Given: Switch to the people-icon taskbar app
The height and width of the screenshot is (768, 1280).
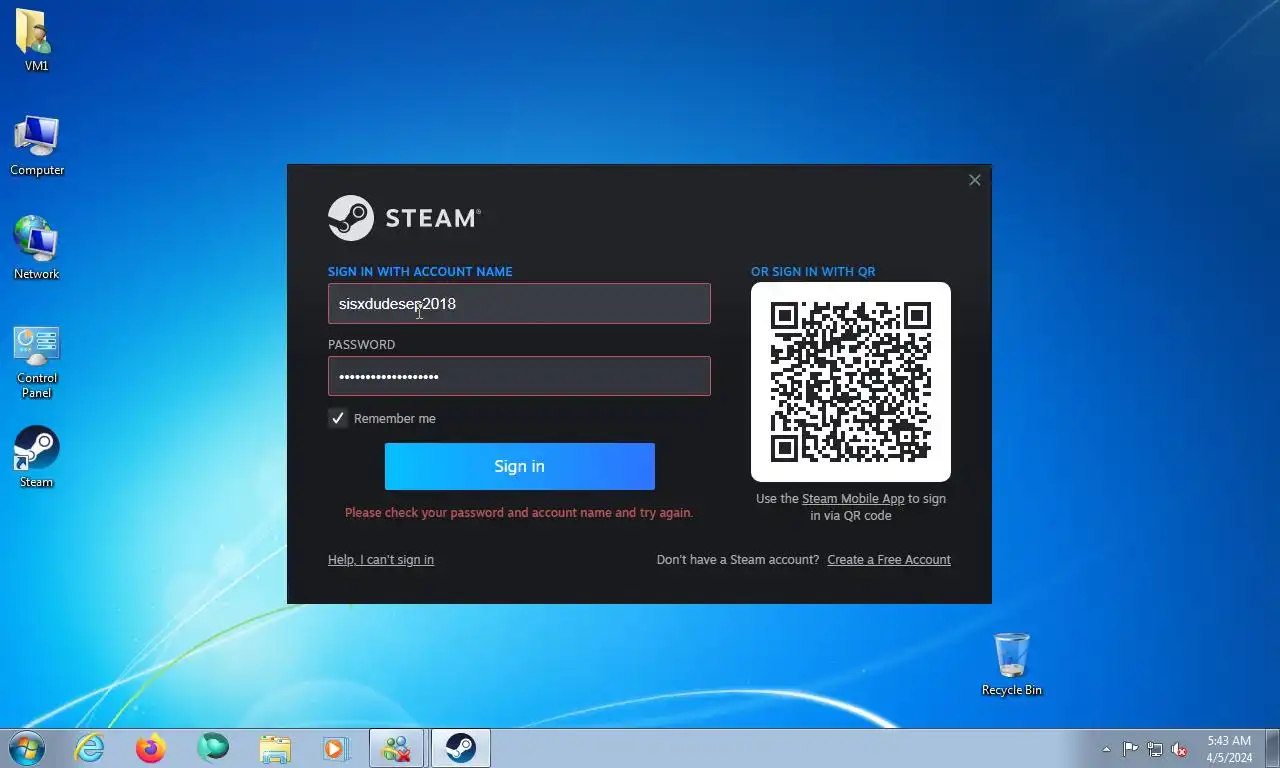Looking at the screenshot, I should coord(397,748).
